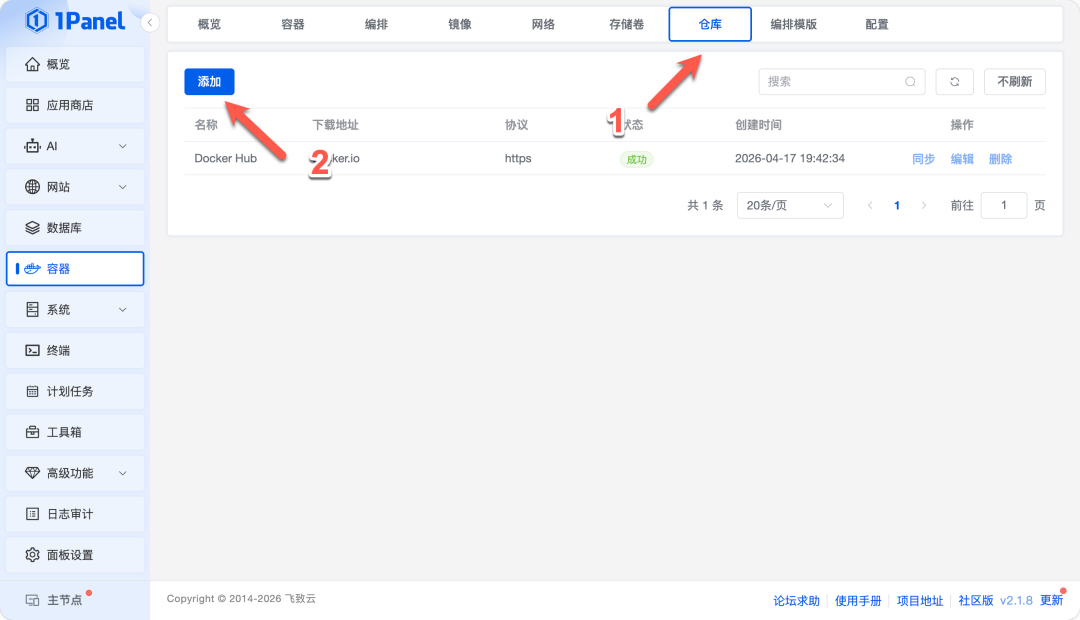This screenshot has height=620, width=1080.
Task: Click the home icon beside 概览
Action: click(x=32, y=64)
